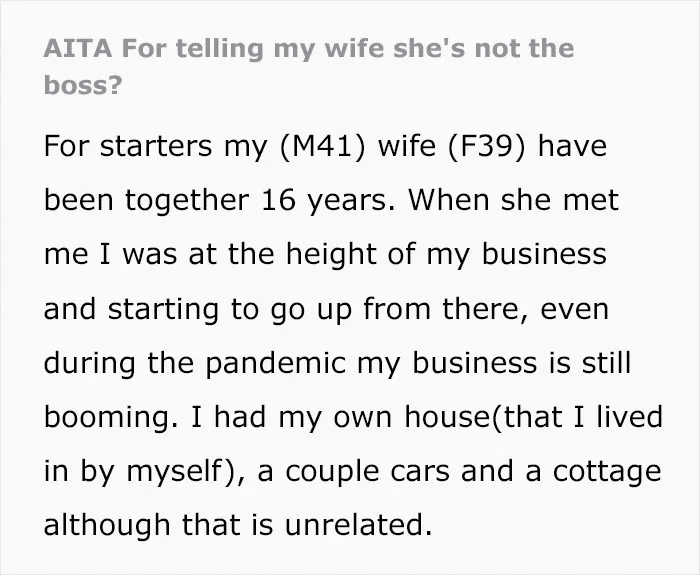Click the word 'unrelated.' ending the paragraph
Screen dimensions: 700x575
pyautogui.click(x=358, y=525)
